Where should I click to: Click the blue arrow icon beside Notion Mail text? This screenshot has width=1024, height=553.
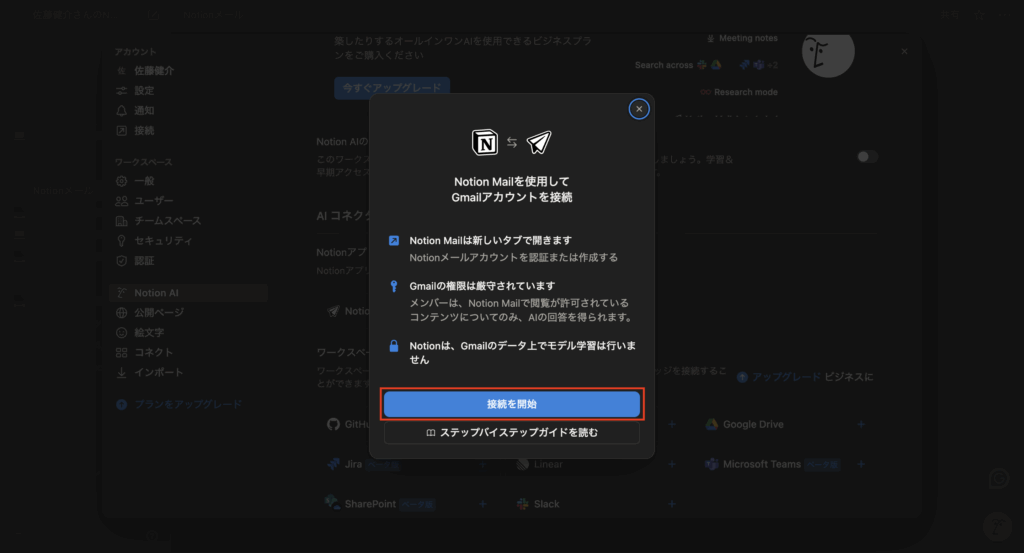[x=395, y=241]
